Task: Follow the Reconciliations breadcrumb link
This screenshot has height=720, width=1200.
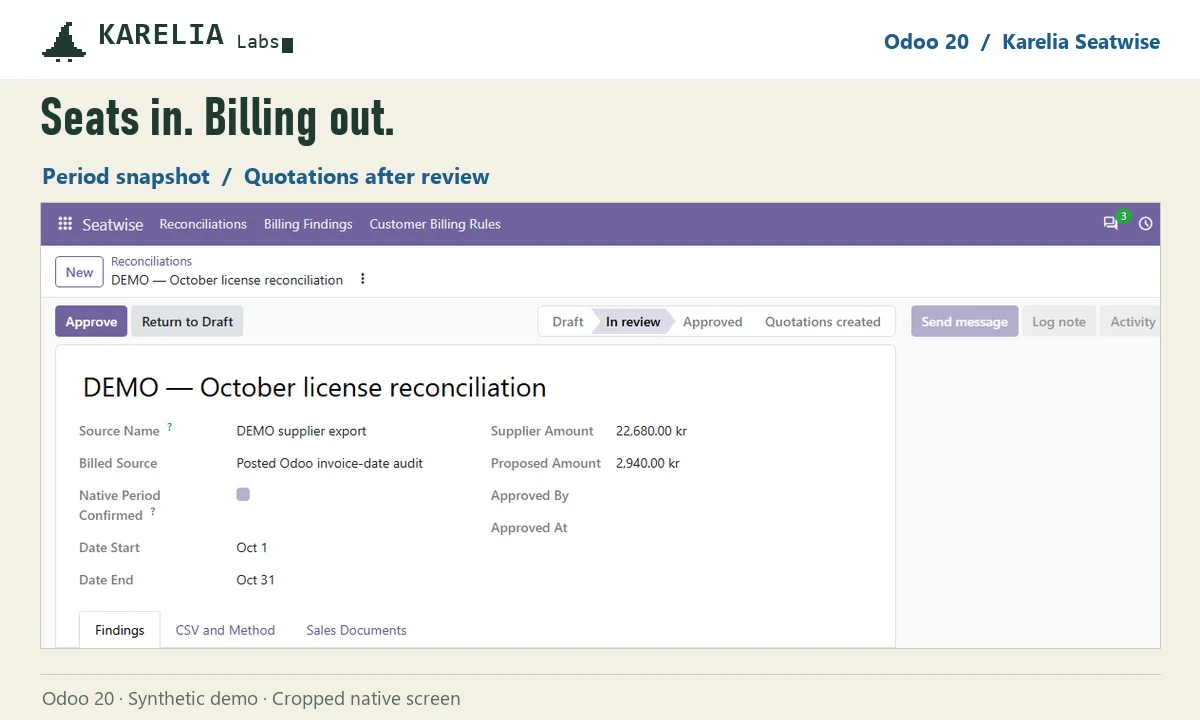Action: pos(151,261)
